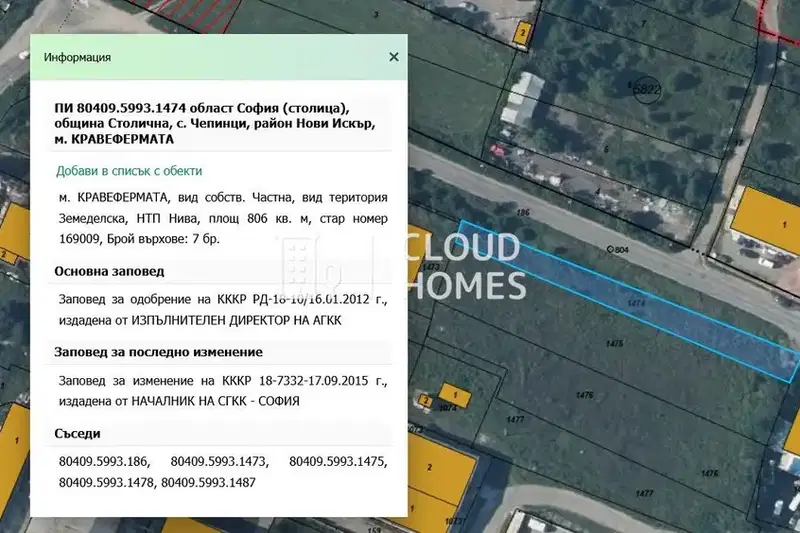Select the small orange building 2 beside parcel 7

pyautogui.click(x=522, y=34)
